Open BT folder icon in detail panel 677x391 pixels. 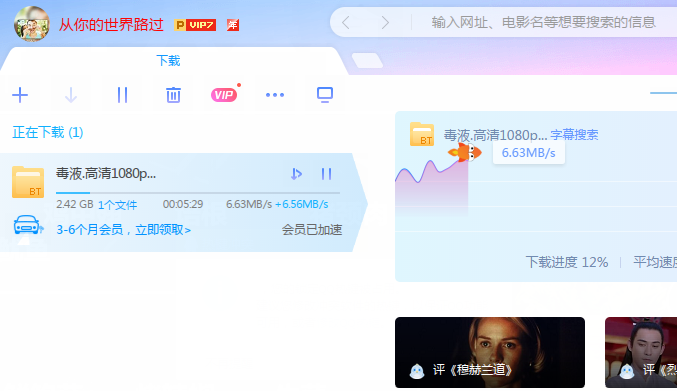point(422,134)
